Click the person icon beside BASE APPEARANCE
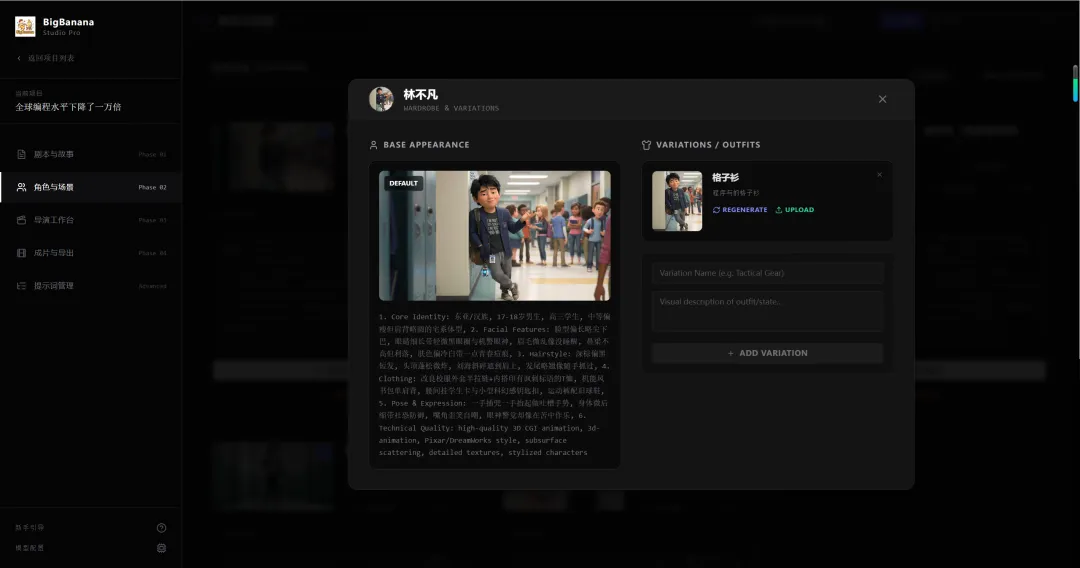1080x568 pixels. click(373, 145)
